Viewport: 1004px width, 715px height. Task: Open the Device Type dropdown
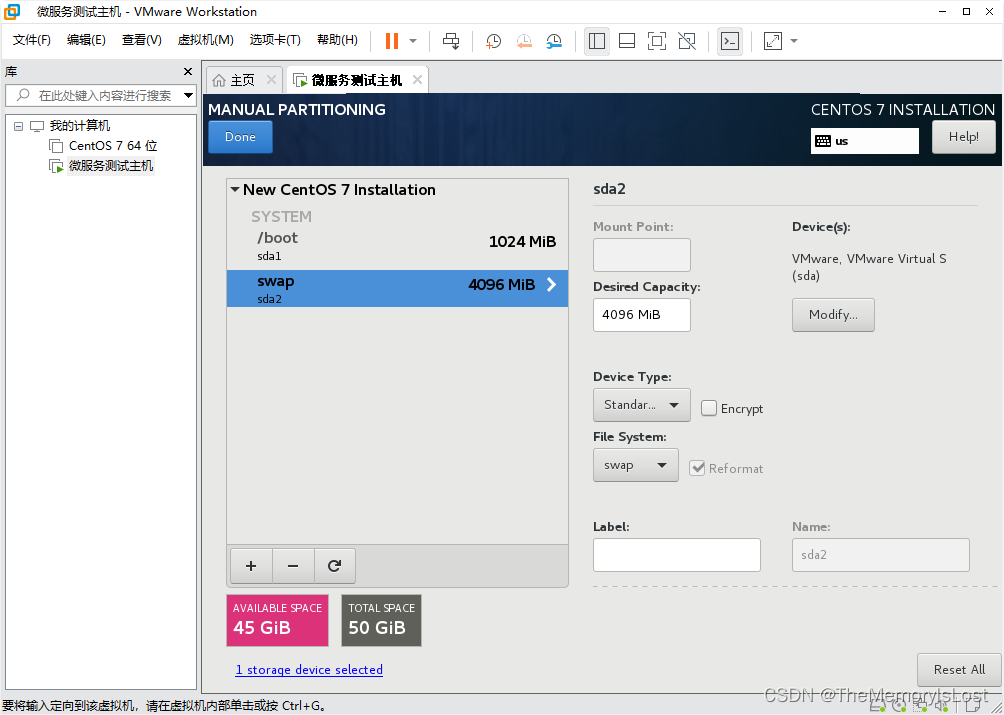click(642, 405)
